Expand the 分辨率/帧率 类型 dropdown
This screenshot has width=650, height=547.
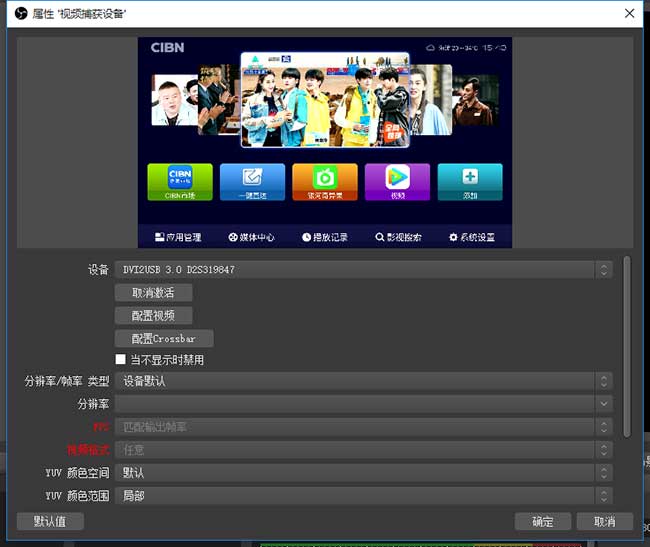pos(363,381)
